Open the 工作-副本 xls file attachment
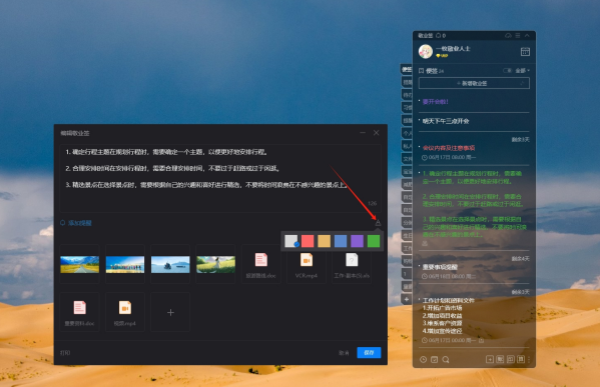Screen dimensions: 600x387 coord(352,264)
